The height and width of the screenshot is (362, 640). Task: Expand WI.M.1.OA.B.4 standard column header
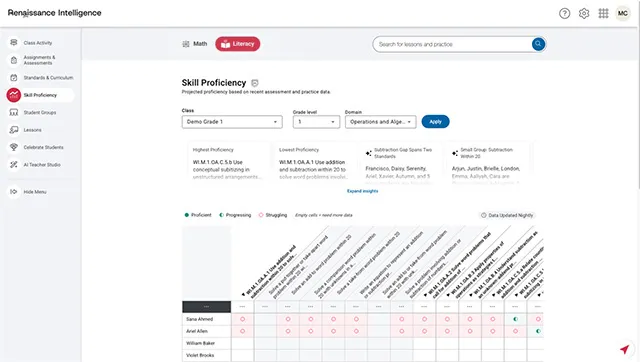point(471,294)
